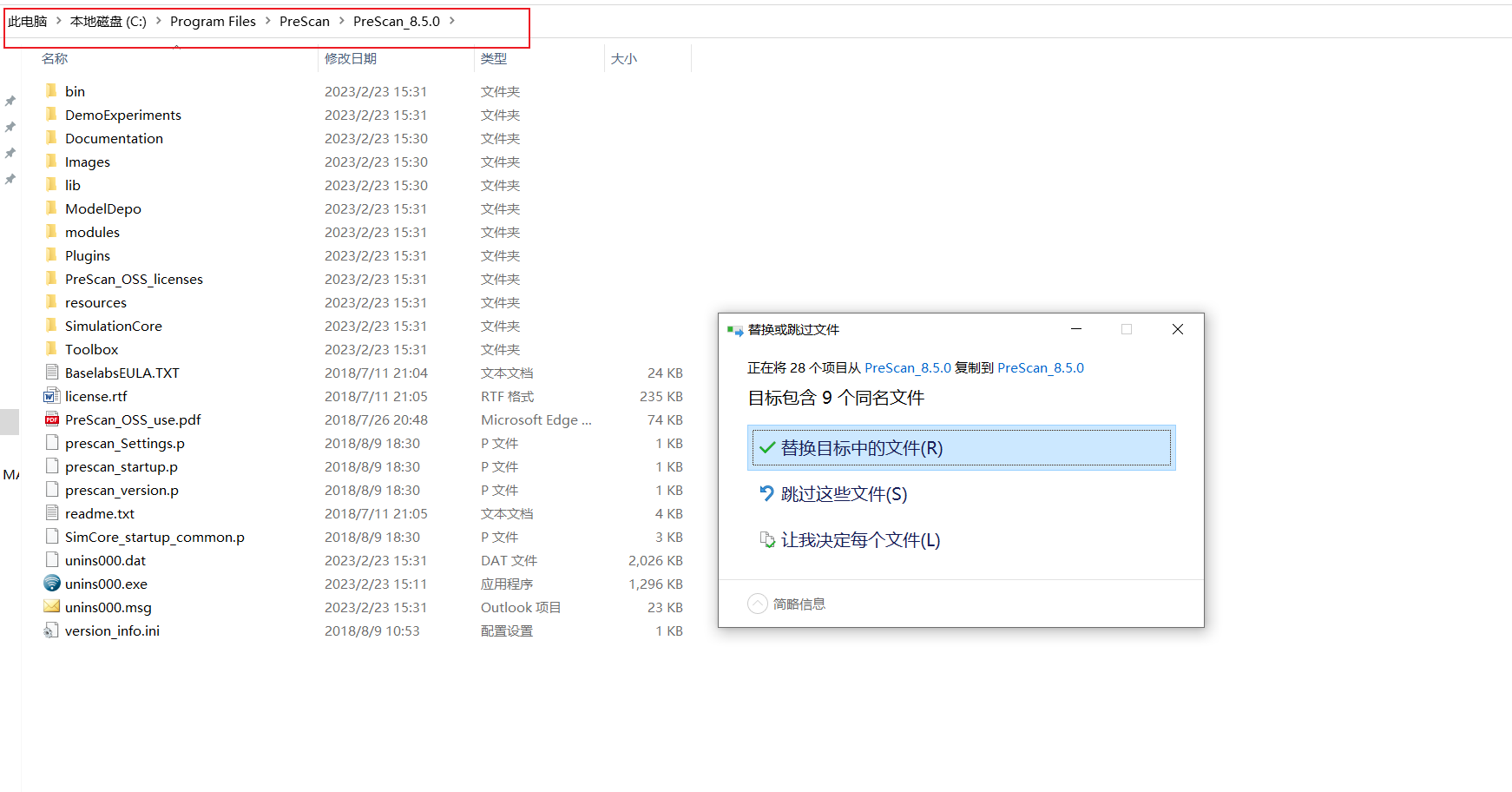
Task: Go to 此电脑 in address bar
Action: pos(28,21)
